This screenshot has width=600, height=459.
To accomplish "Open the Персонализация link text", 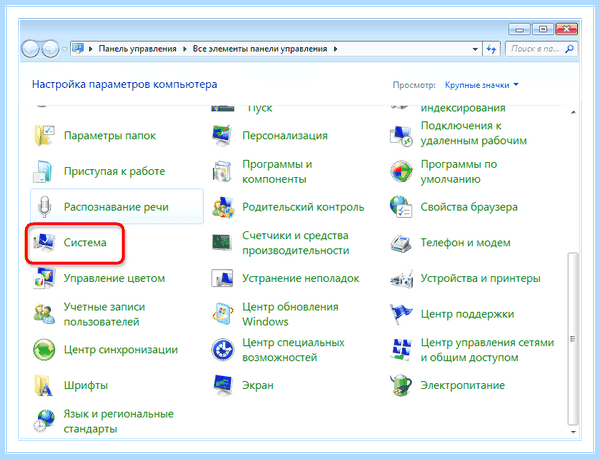I will (285, 135).
